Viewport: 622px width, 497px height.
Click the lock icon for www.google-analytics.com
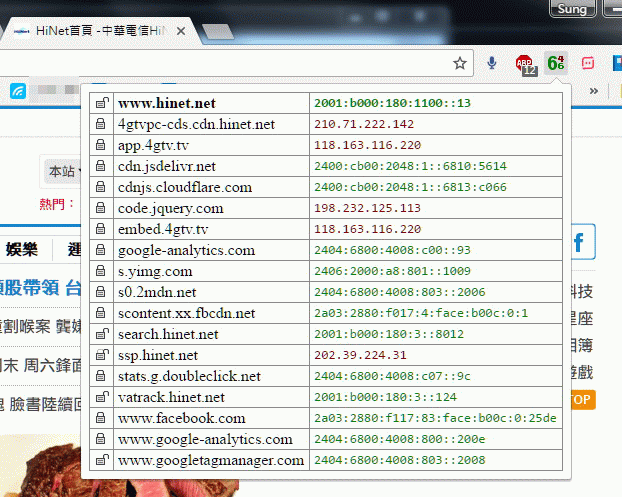tap(101, 439)
